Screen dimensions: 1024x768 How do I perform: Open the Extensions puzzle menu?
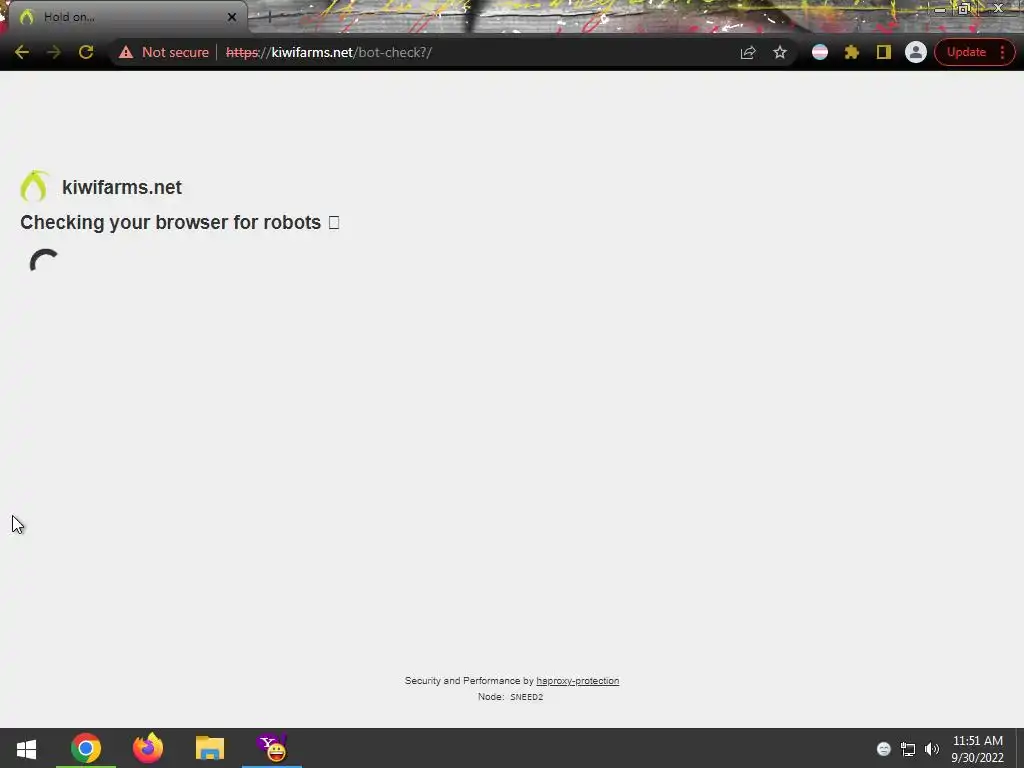pyautogui.click(x=852, y=52)
